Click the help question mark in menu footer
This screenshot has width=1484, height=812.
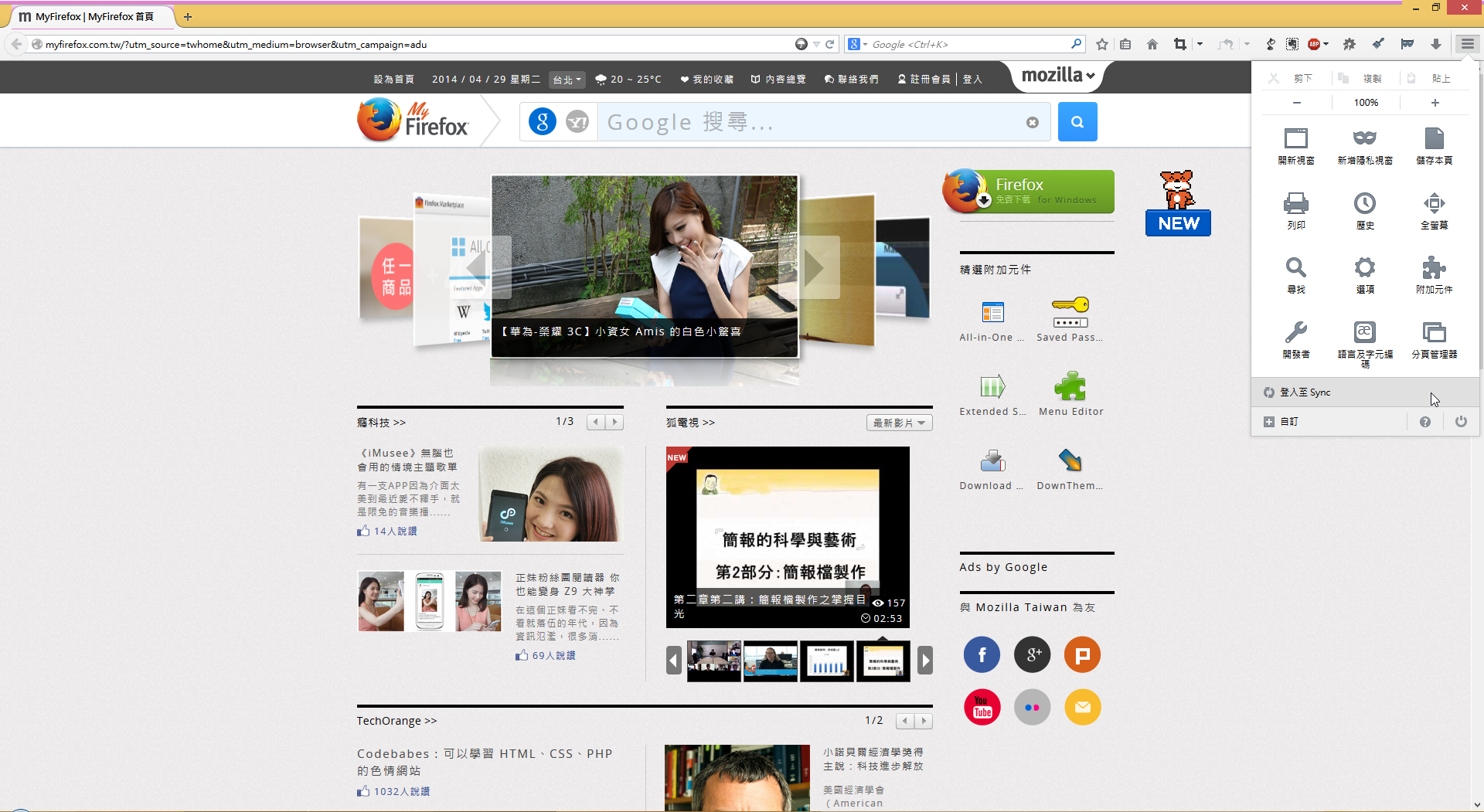click(1425, 422)
